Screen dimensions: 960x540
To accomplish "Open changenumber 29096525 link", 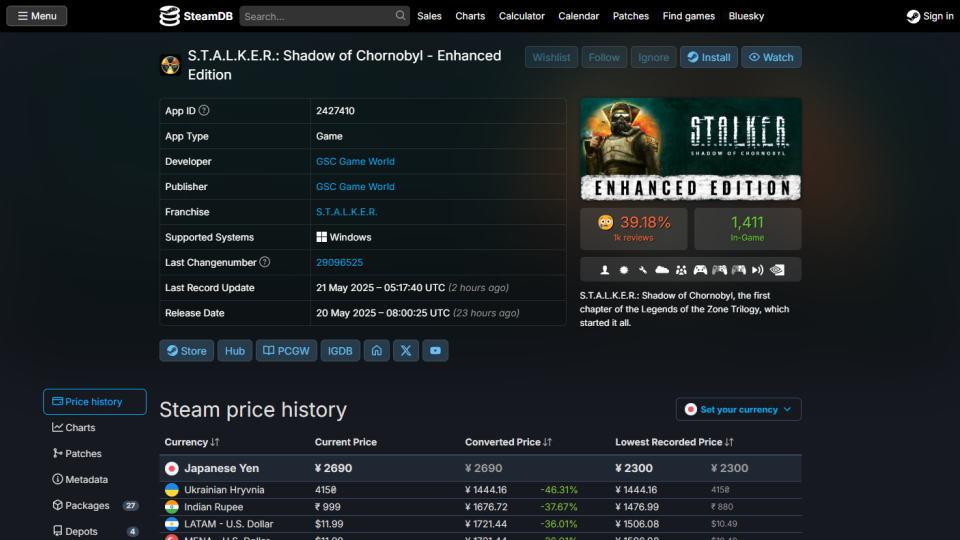I will (339, 262).
